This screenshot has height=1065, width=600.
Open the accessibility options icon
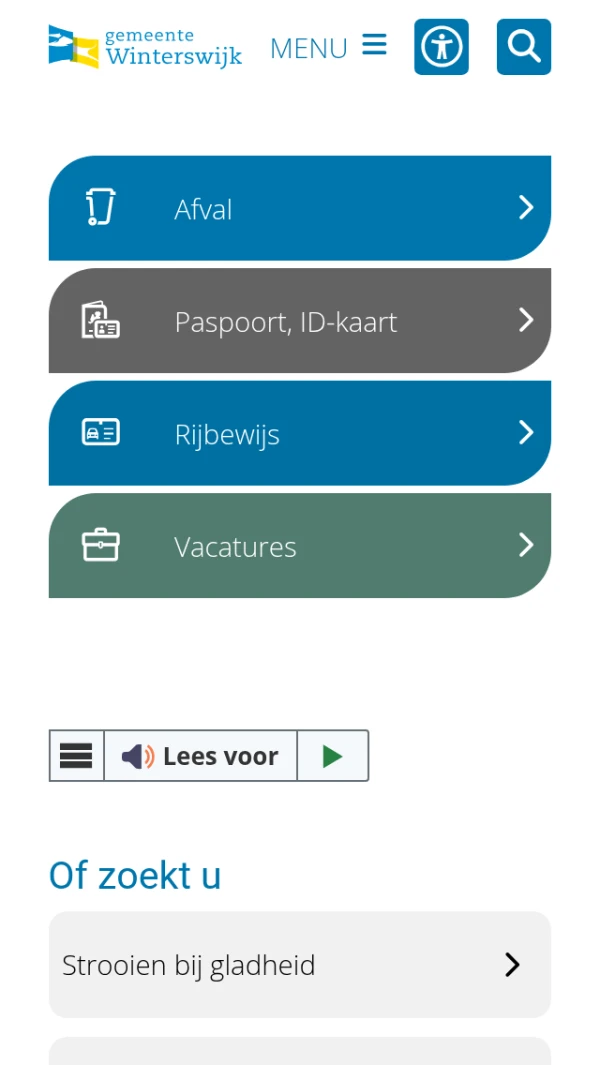pos(441,47)
